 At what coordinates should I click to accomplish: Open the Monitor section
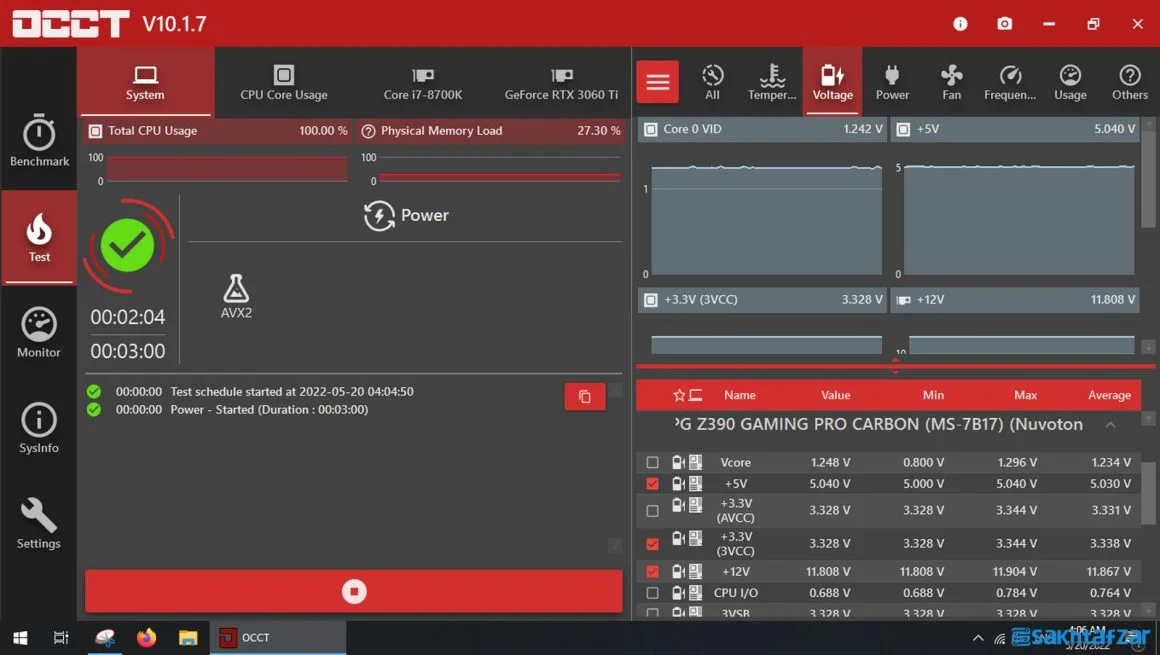(38, 332)
